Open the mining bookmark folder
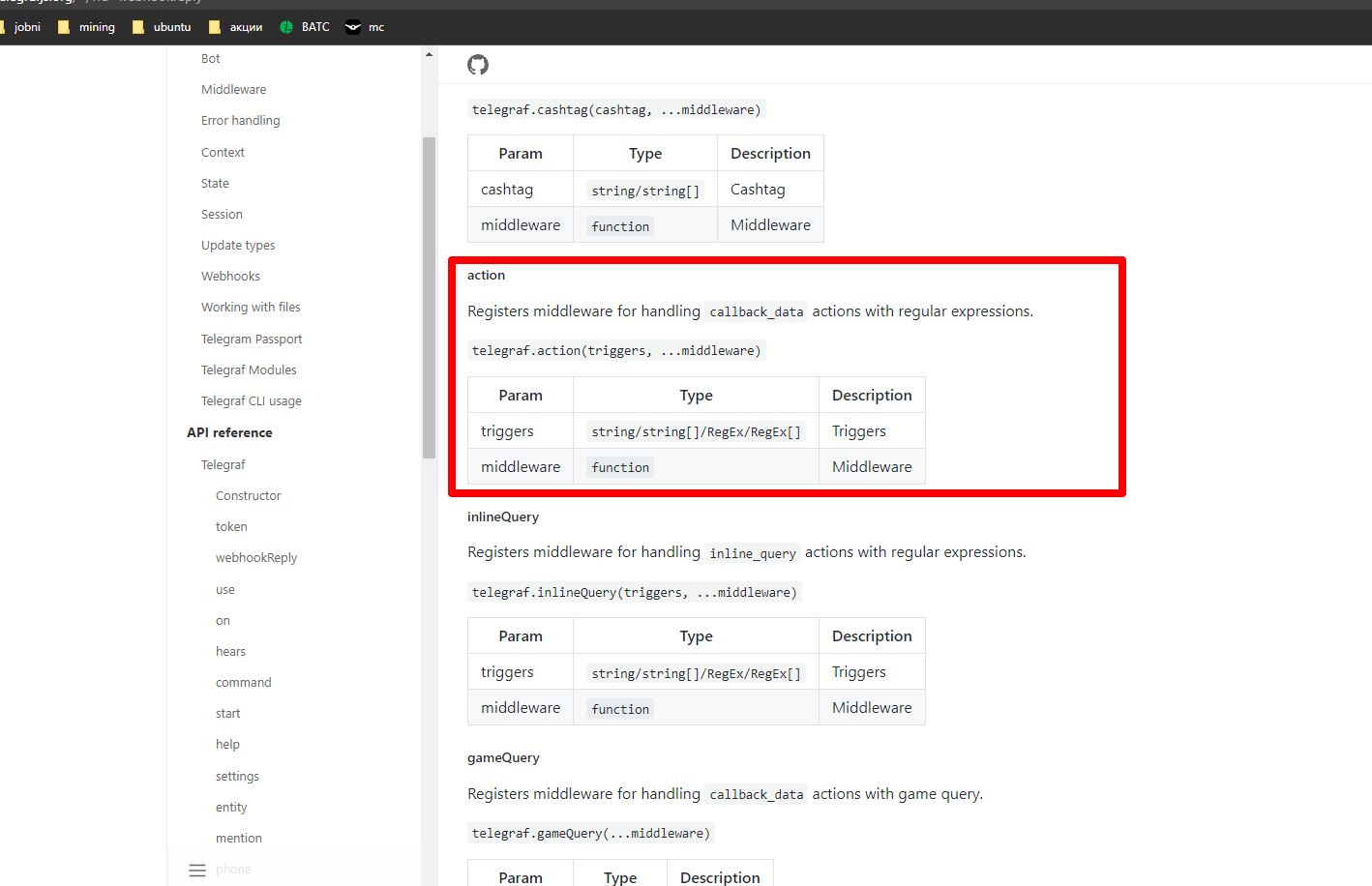1372x886 pixels. (86, 27)
